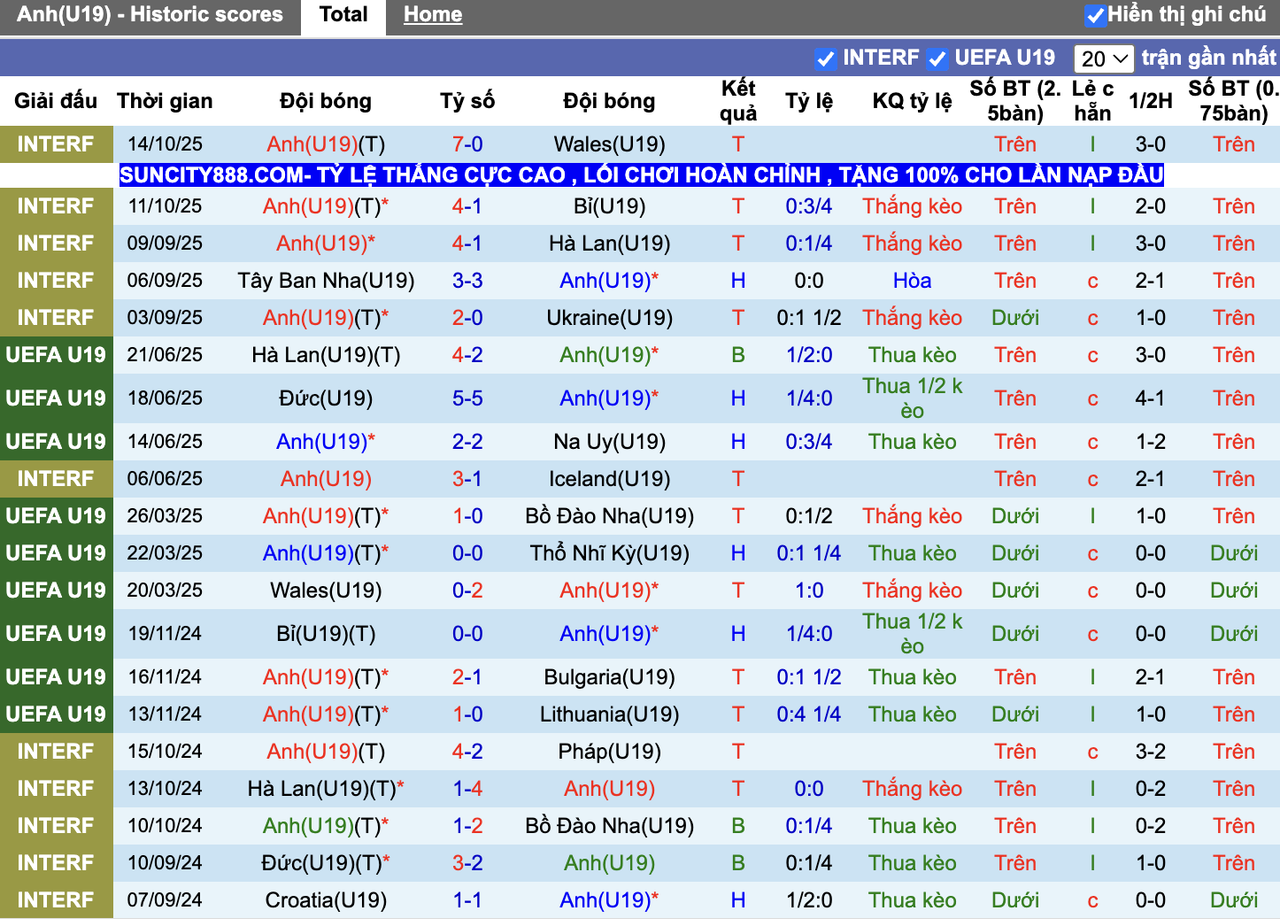Uncheck the UEFA U19 filter checkbox
The image size is (1280, 919).
coord(937,58)
